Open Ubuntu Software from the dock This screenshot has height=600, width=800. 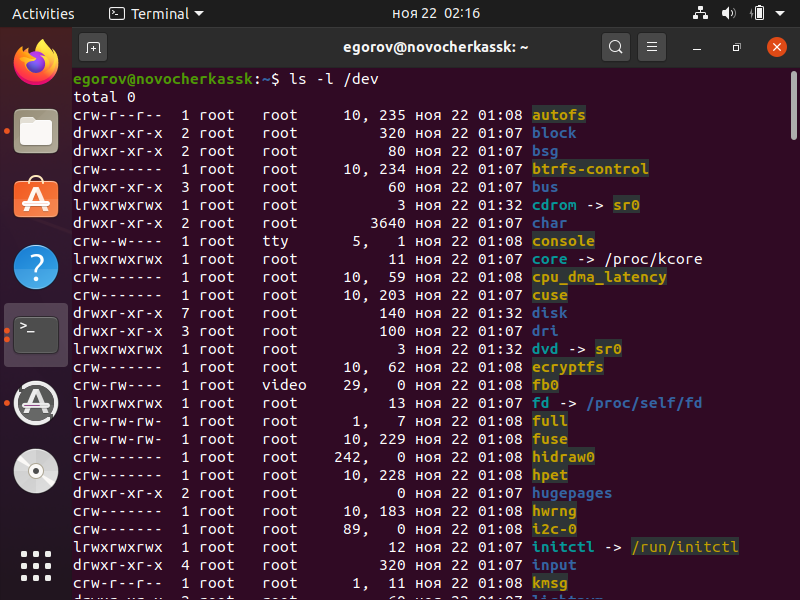[x=36, y=198]
